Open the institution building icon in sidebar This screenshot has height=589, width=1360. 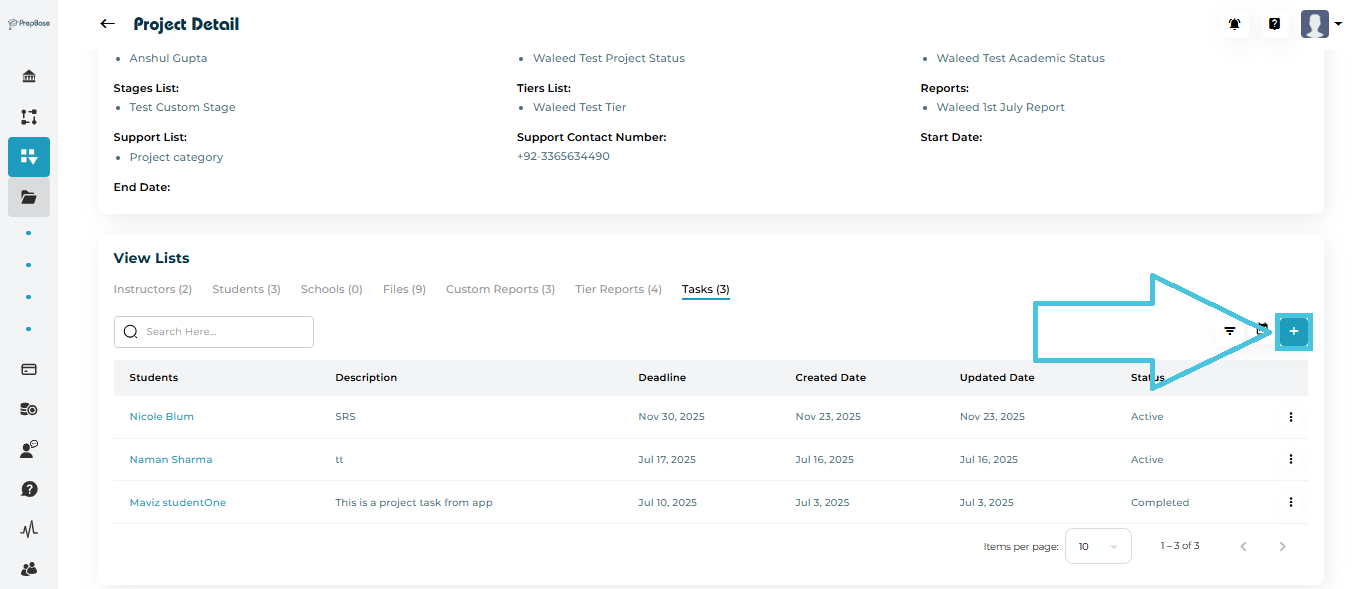[x=29, y=77]
